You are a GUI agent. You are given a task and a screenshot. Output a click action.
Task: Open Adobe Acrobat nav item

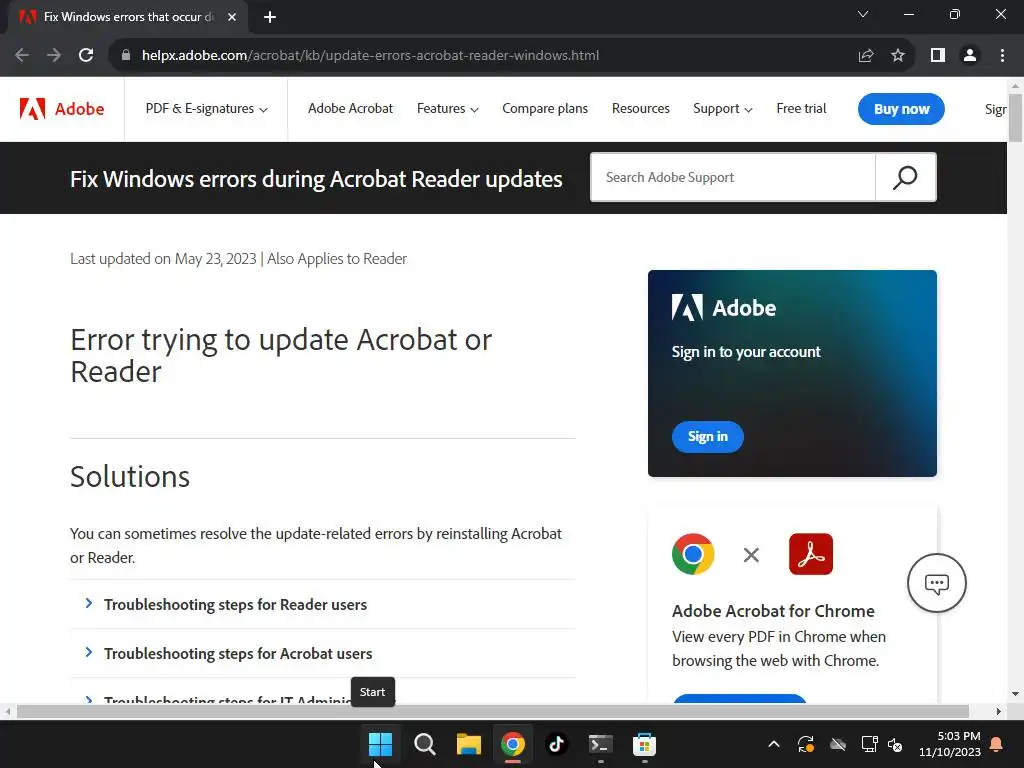coord(351,108)
